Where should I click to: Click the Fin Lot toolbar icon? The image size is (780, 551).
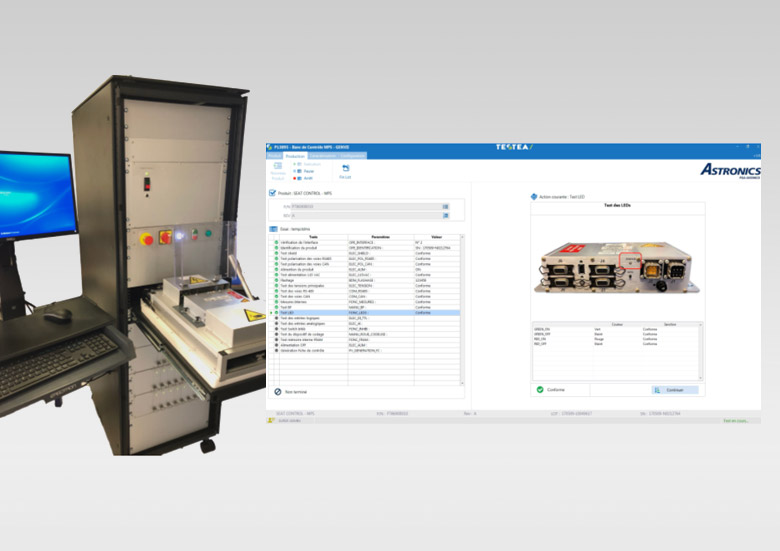[345, 171]
